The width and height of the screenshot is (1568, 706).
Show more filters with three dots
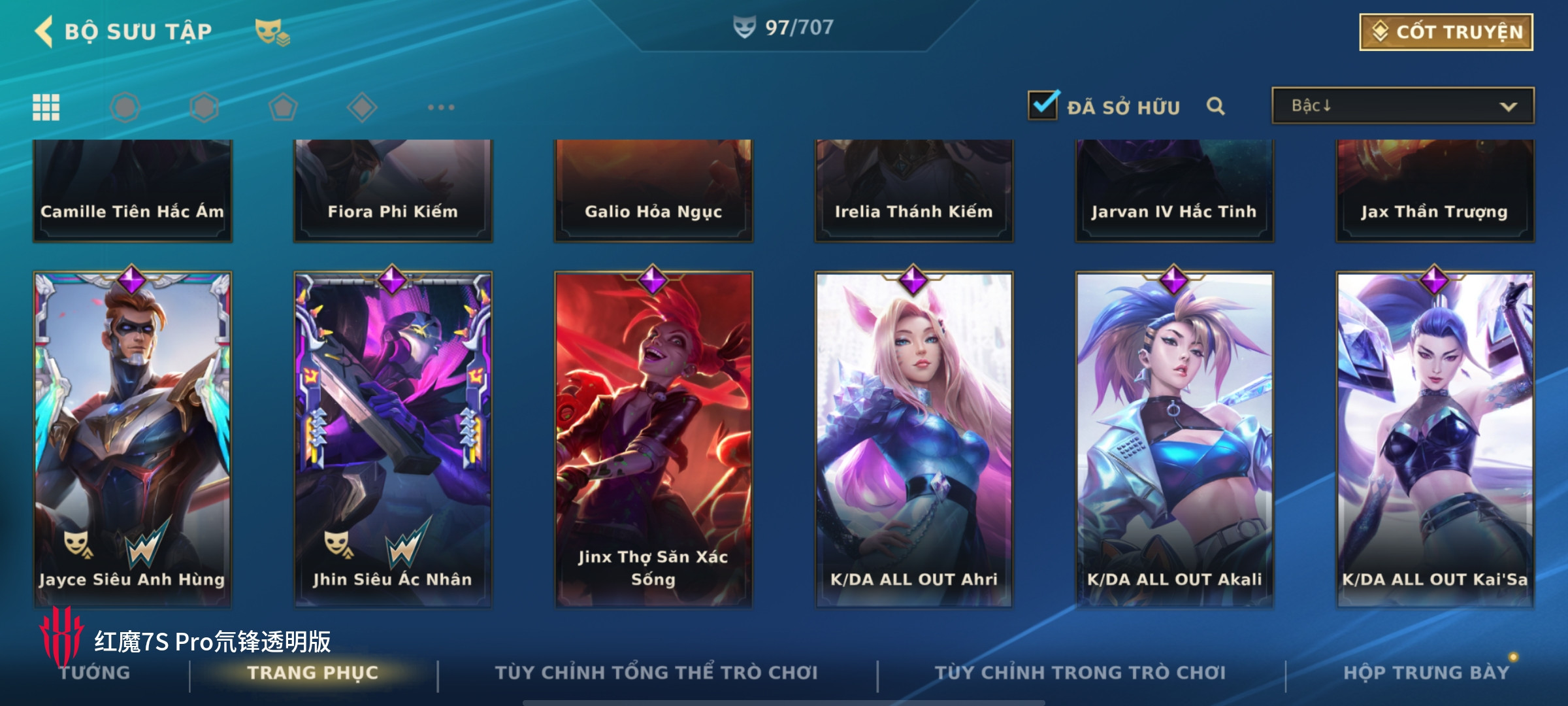coord(441,107)
